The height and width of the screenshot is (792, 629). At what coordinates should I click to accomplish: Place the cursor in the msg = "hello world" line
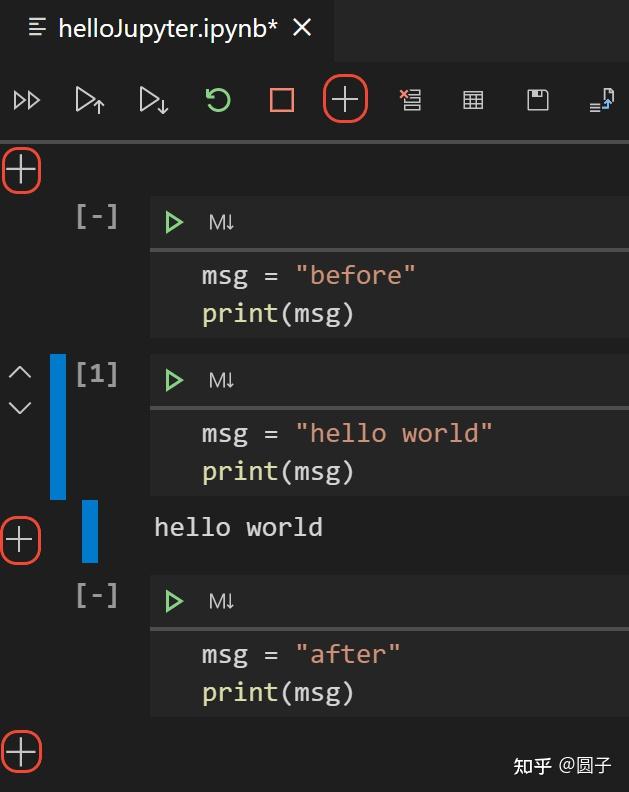point(347,434)
